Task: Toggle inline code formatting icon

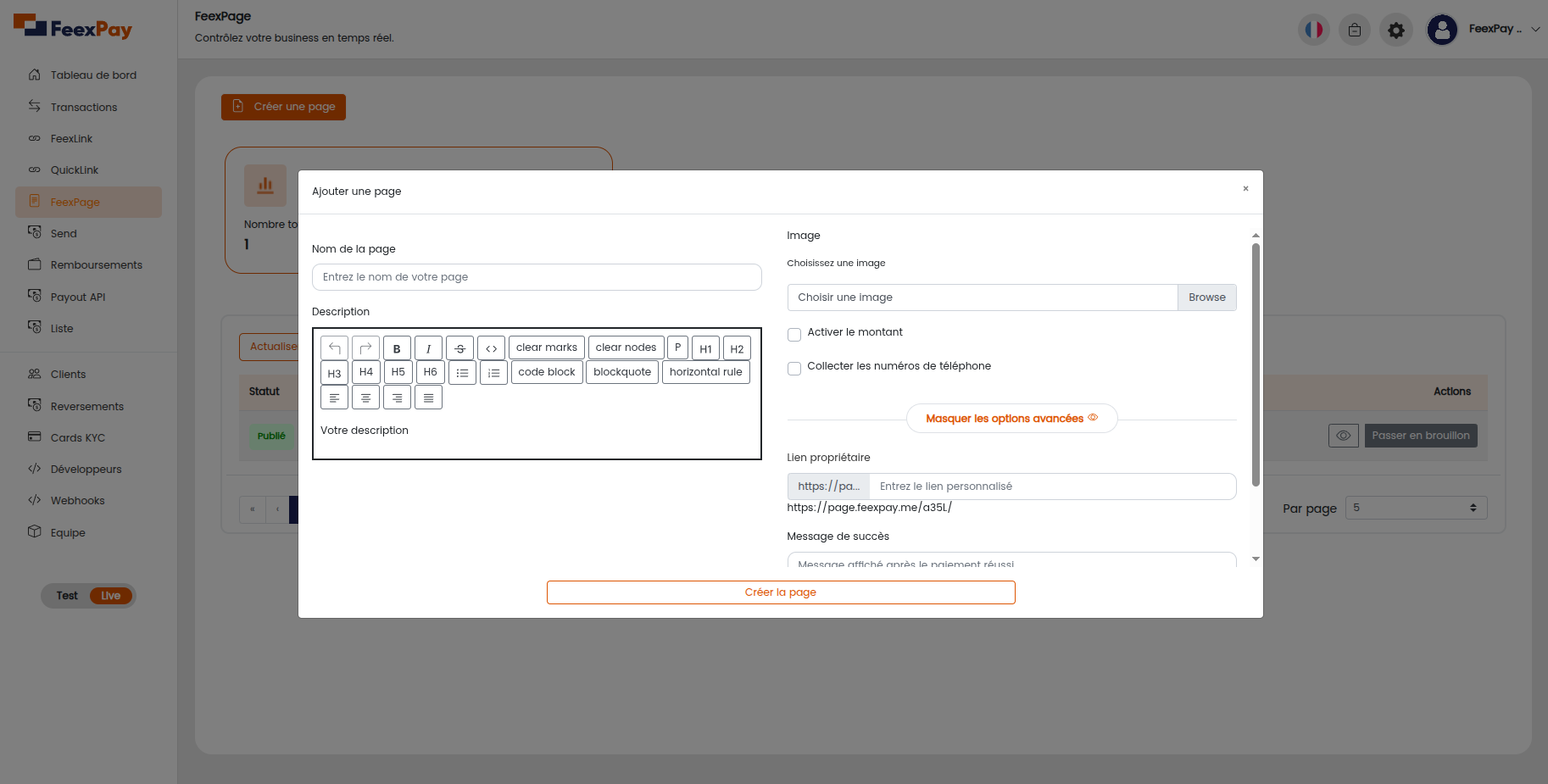Action: [x=491, y=348]
